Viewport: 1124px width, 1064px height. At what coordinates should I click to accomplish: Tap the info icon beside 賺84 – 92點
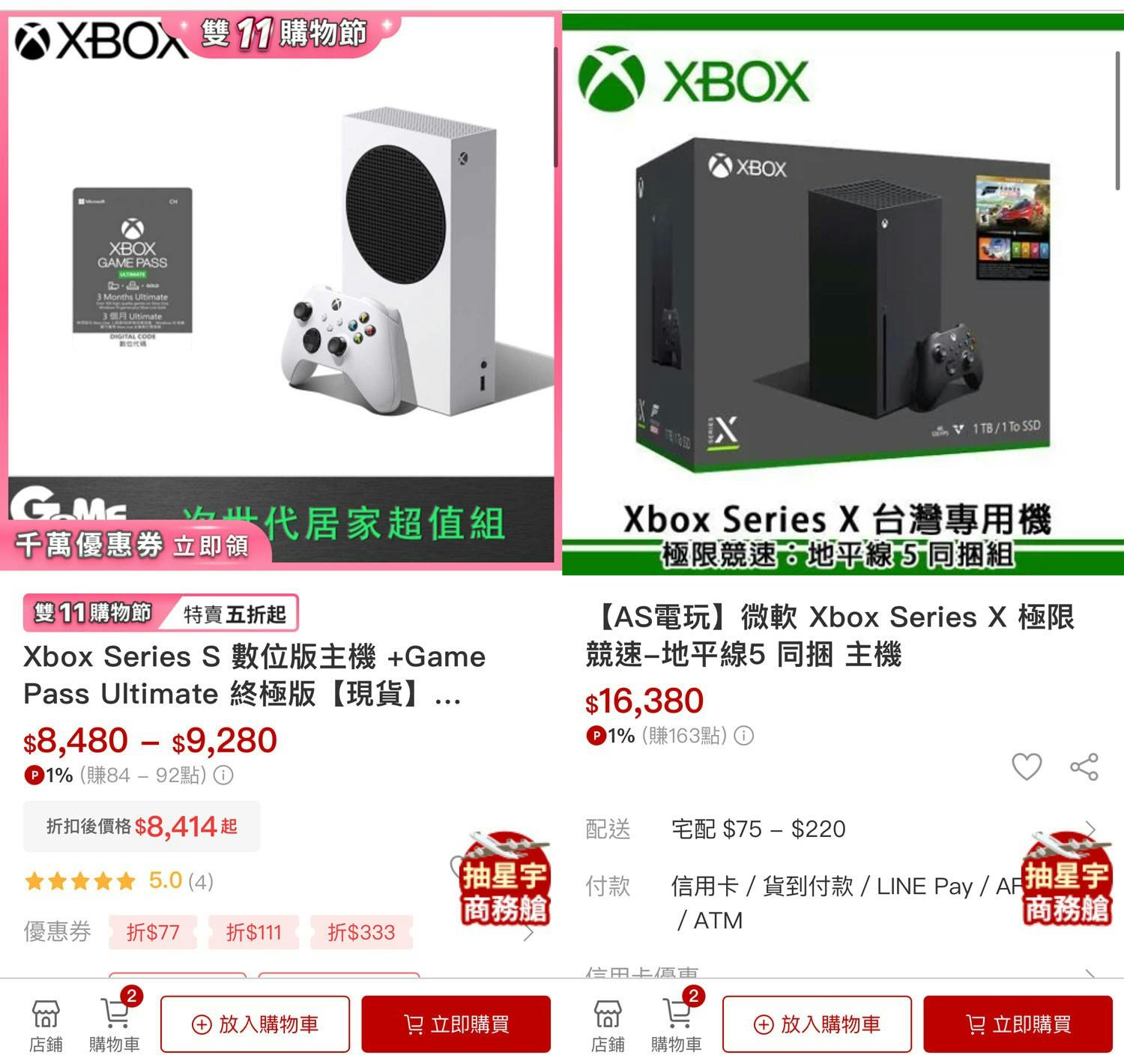(223, 775)
